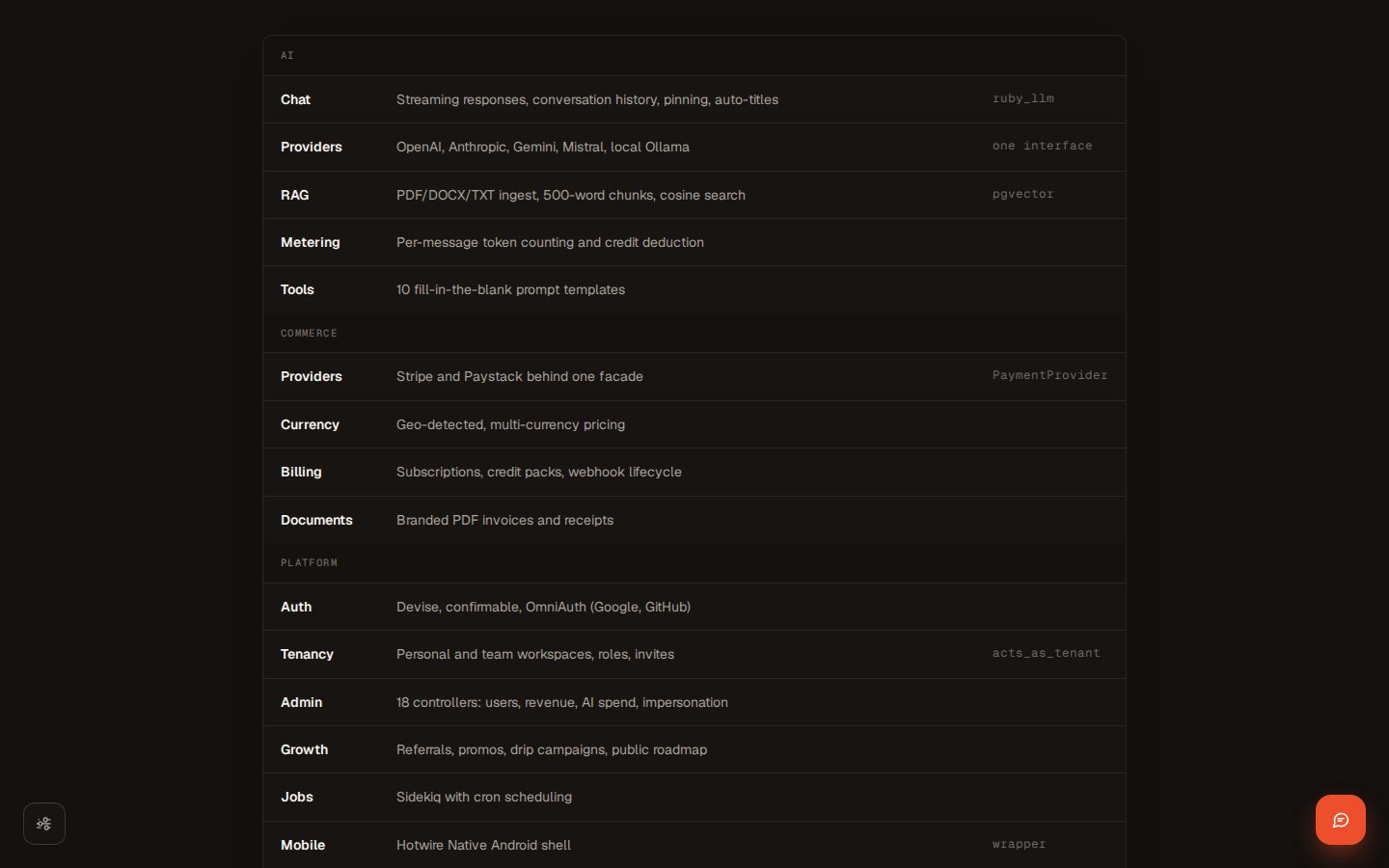This screenshot has width=1389, height=868.
Task: Click 'Streaming responses, conversation history' text
Action: pos(586,99)
